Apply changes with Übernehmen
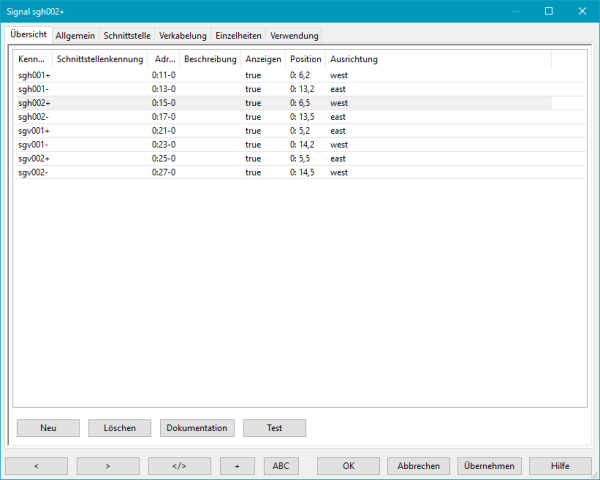The image size is (600, 480). (490, 466)
